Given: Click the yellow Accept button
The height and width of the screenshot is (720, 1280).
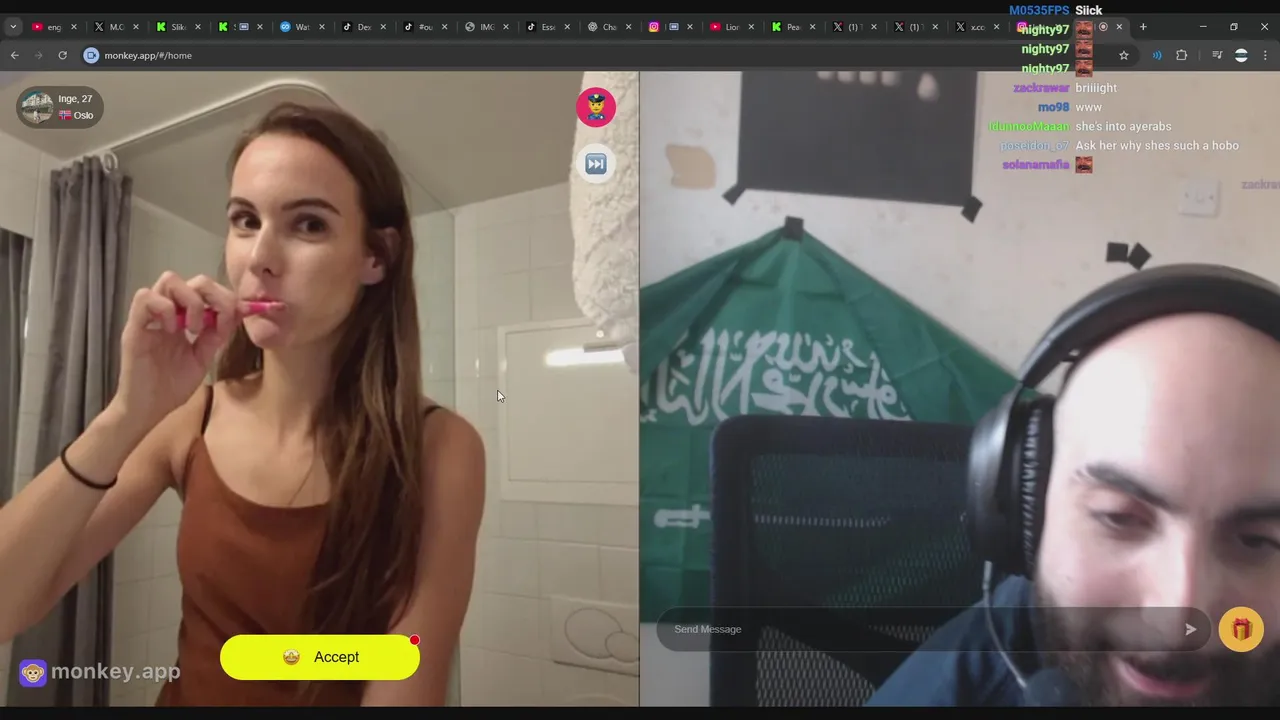Looking at the screenshot, I should click(320, 657).
